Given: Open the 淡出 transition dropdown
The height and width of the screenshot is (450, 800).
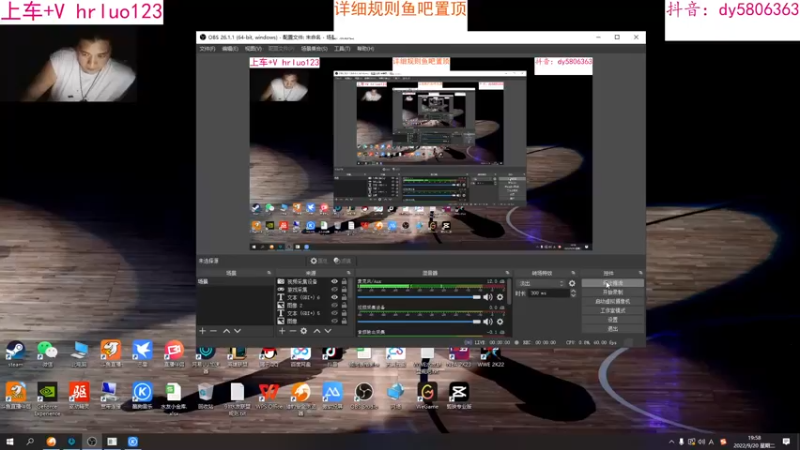Looking at the screenshot, I should 541,284.
